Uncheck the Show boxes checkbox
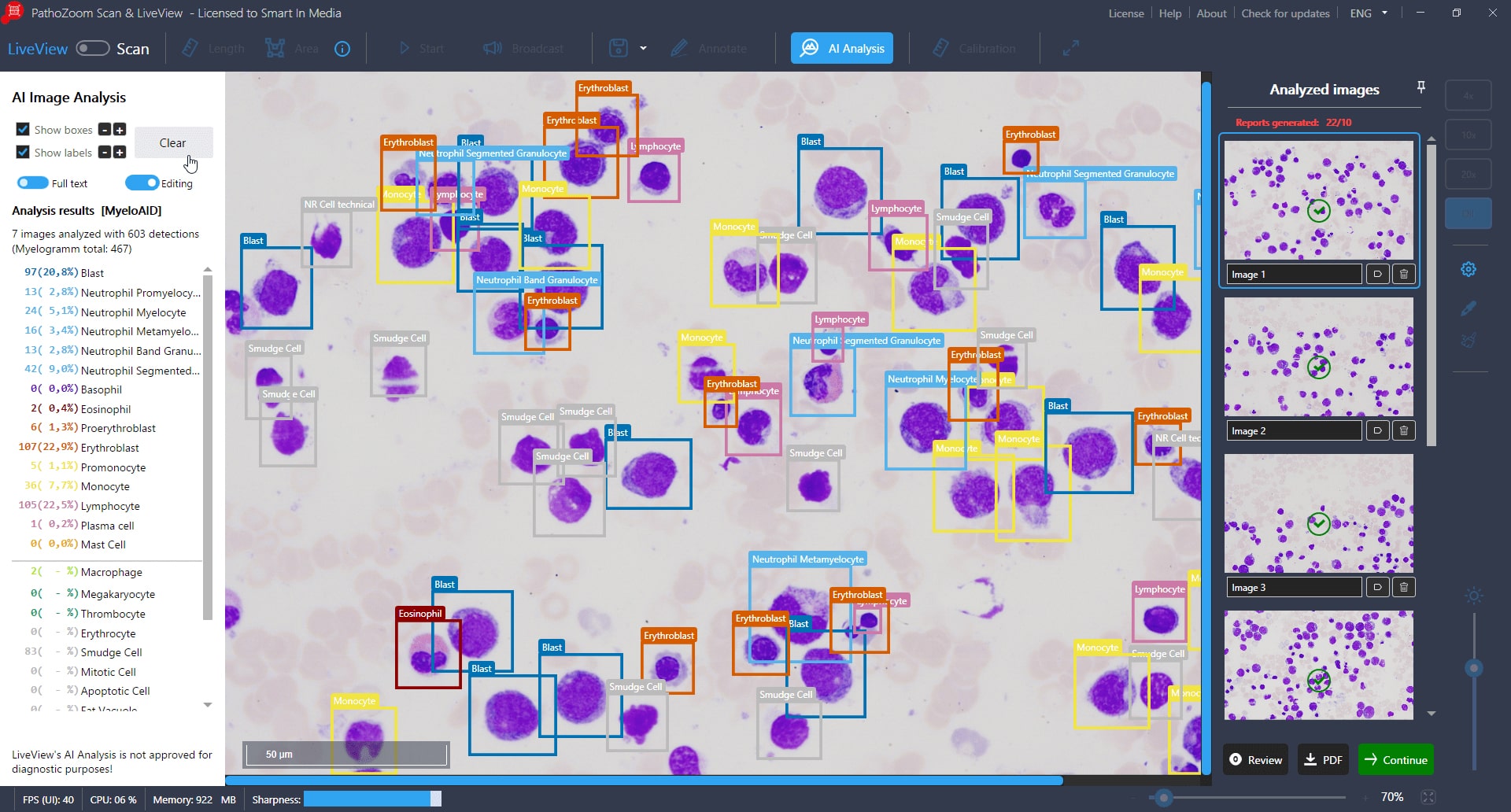Viewport: 1511px width, 812px height. pyautogui.click(x=23, y=130)
